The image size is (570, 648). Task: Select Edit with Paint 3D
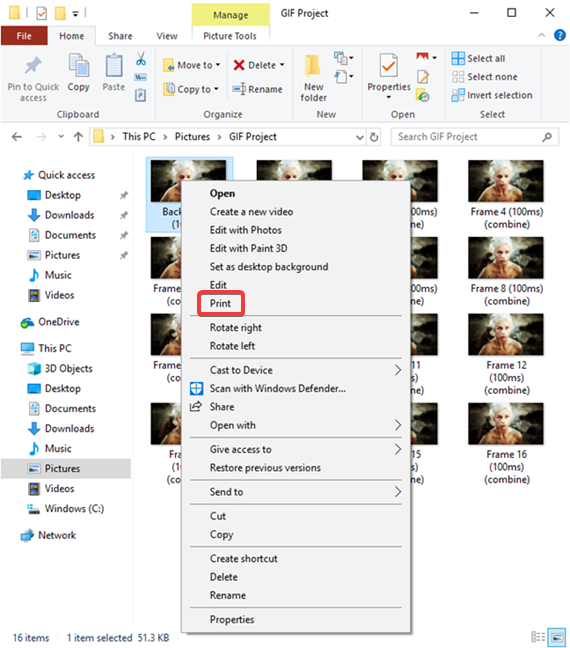pyautogui.click(x=248, y=248)
